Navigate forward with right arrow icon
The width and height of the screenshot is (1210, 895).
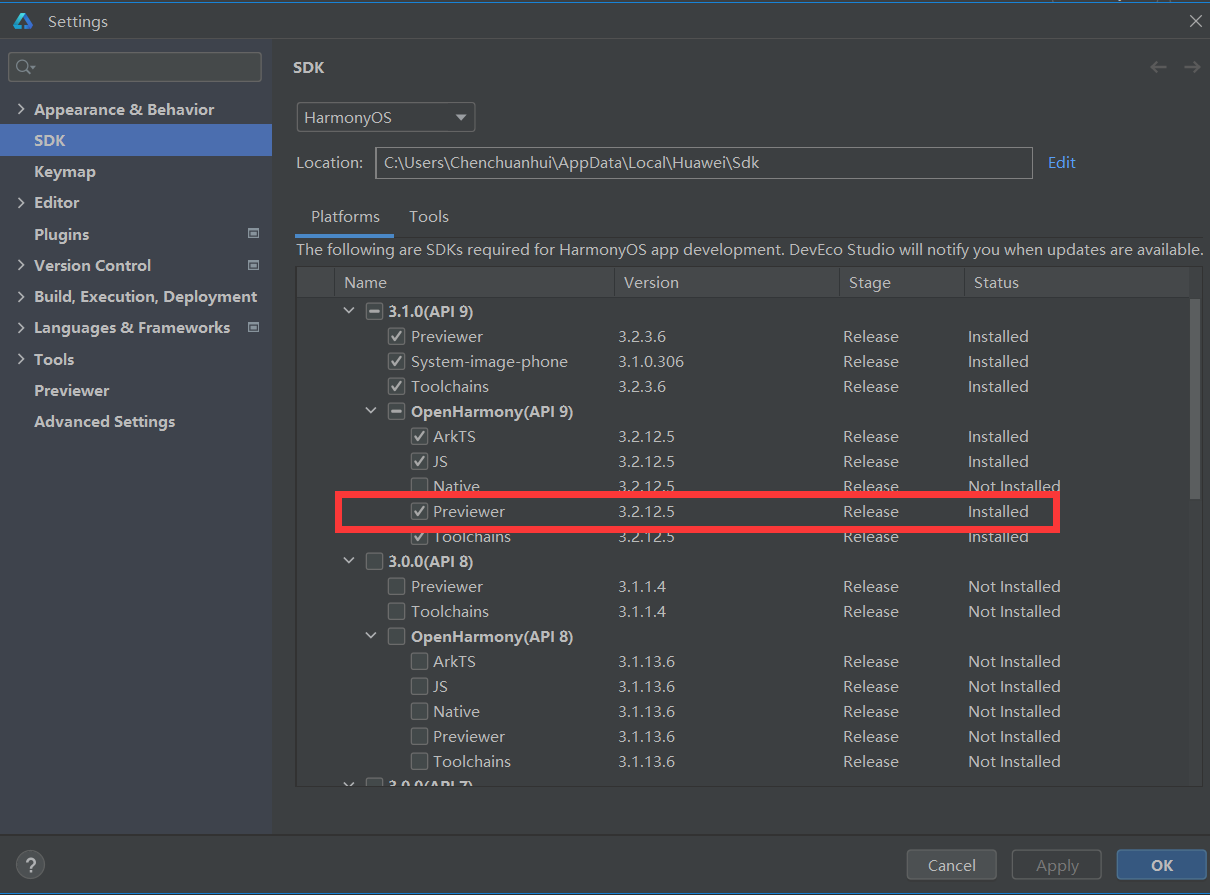tap(1192, 67)
